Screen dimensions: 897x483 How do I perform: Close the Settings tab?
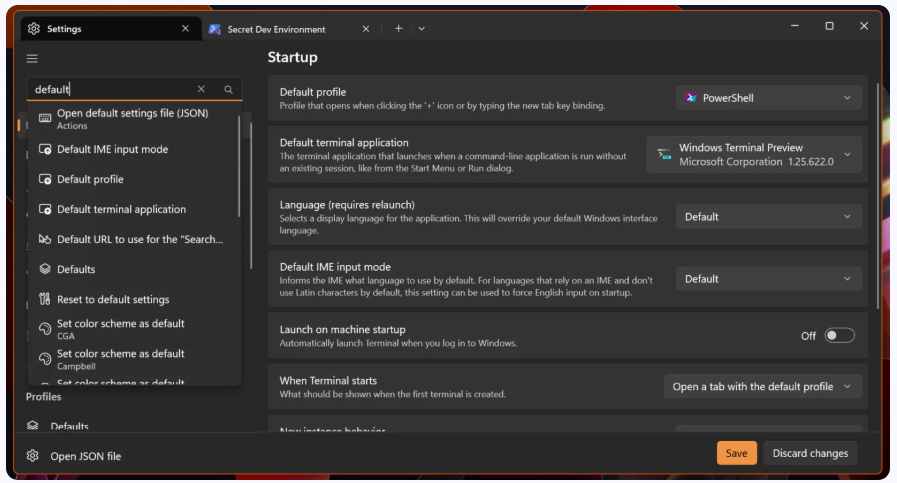click(185, 29)
